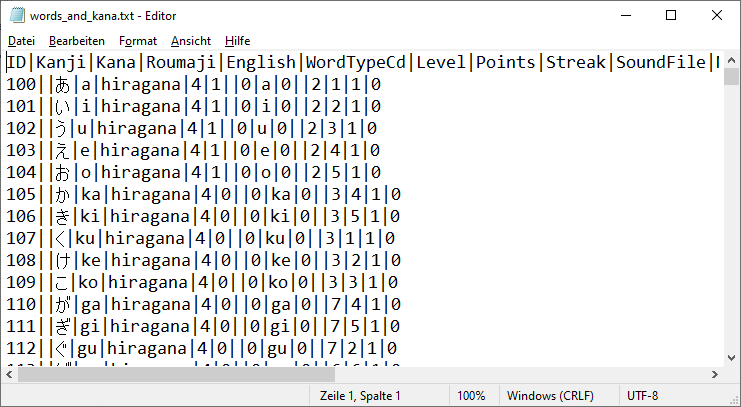Click the line starting with 108
This screenshot has height=407, width=741.
204,260
